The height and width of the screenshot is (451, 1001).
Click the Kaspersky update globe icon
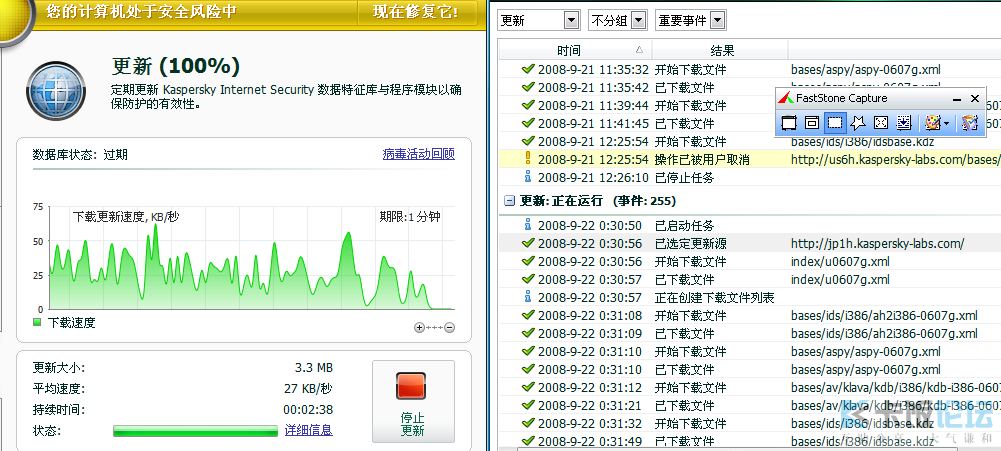55,91
